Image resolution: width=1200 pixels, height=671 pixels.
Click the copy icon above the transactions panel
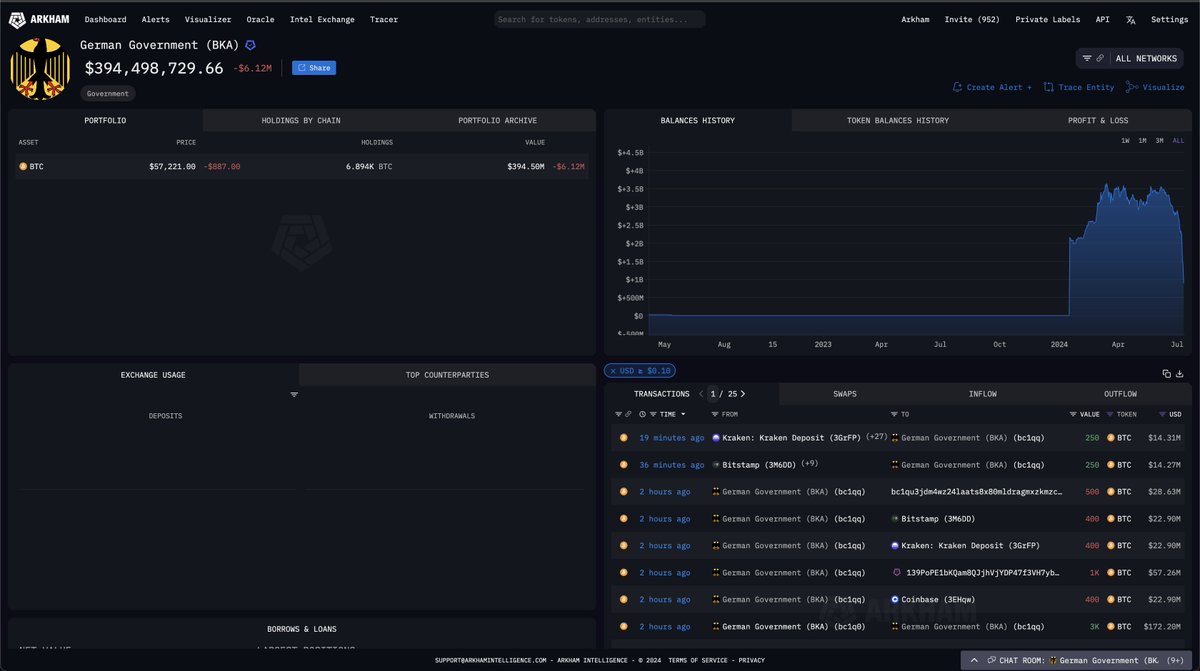pos(1167,372)
